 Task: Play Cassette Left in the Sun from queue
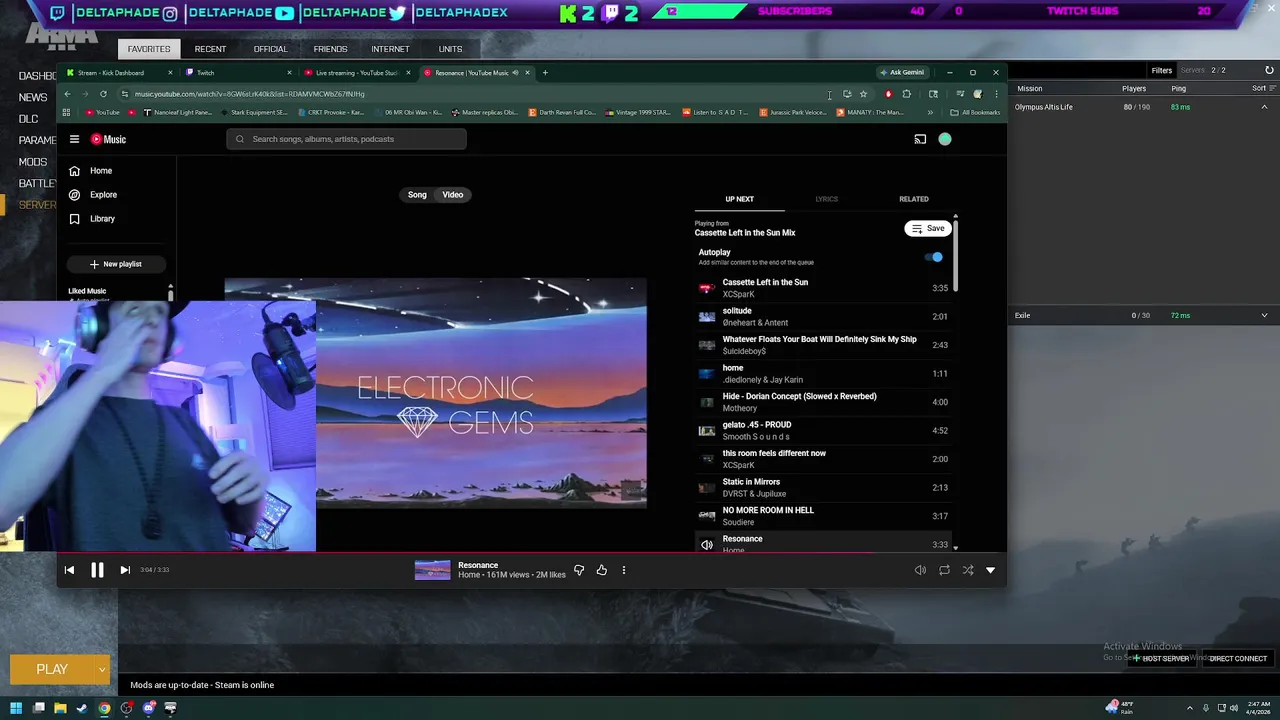pos(823,288)
